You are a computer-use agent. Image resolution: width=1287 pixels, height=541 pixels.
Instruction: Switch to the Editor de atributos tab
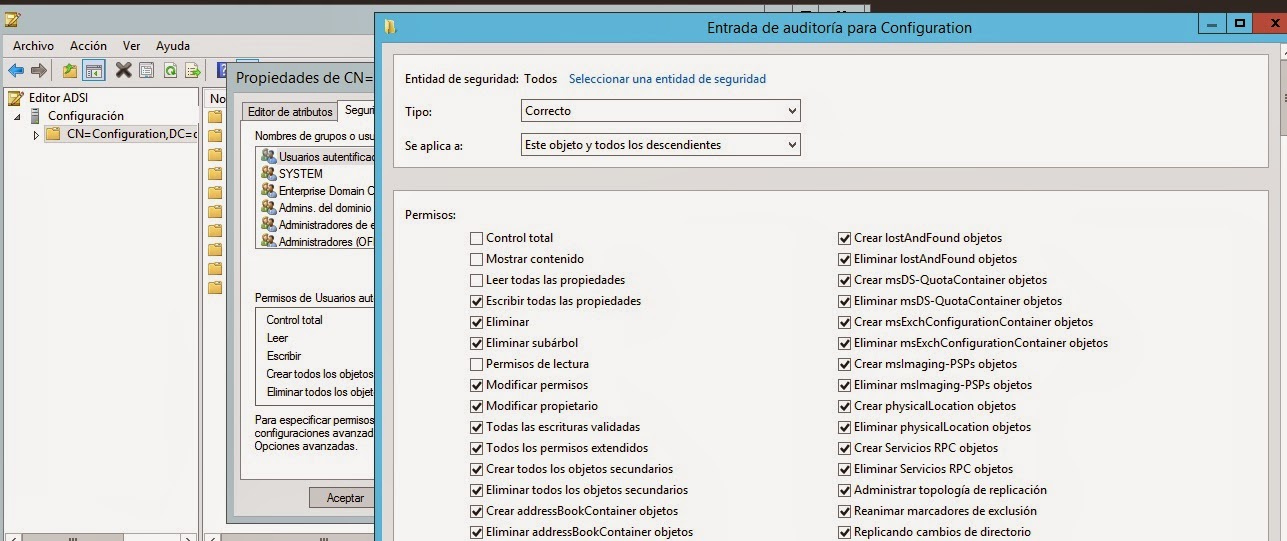(x=289, y=112)
